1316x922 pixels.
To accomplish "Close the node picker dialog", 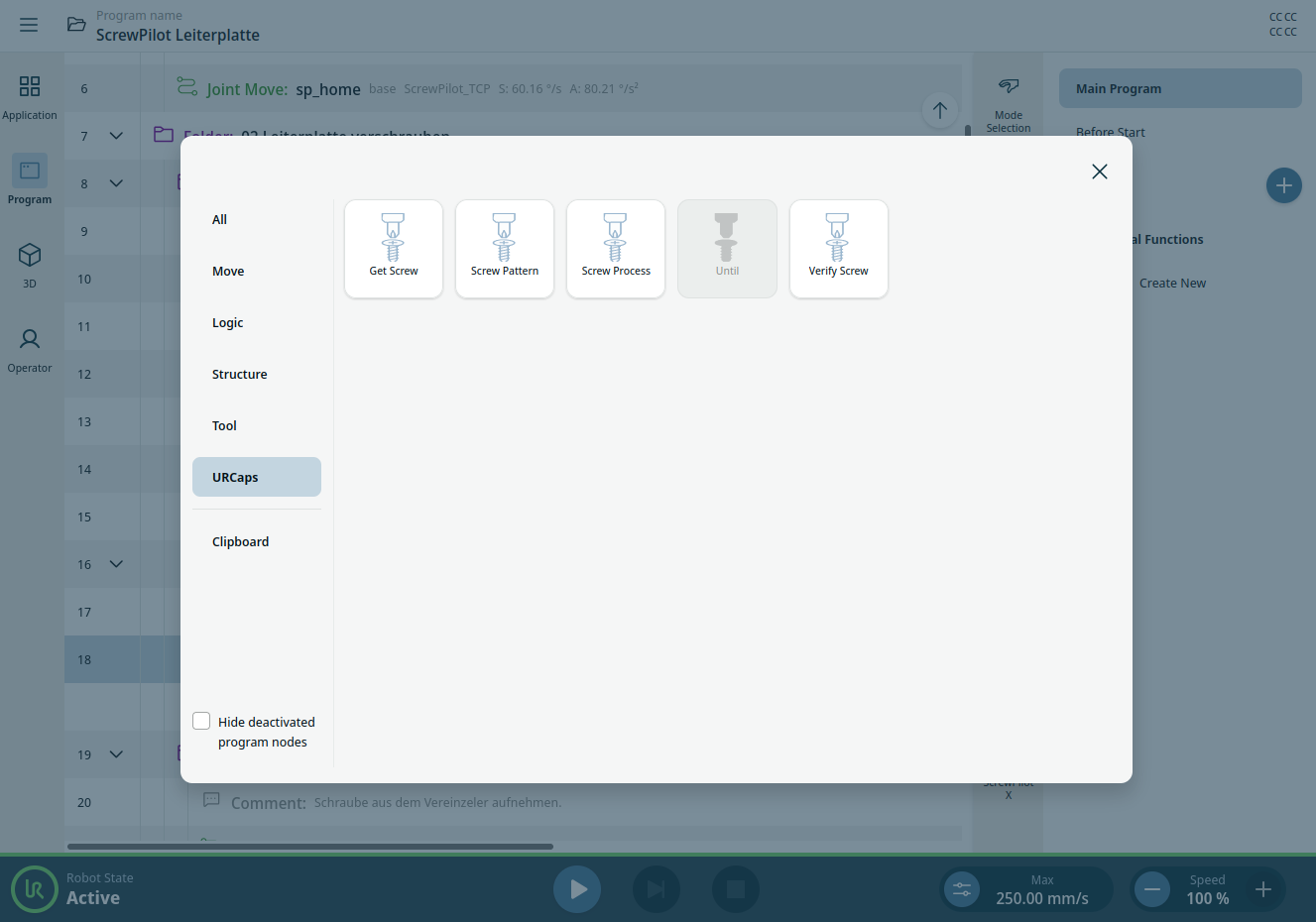I will [x=1100, y=172].
